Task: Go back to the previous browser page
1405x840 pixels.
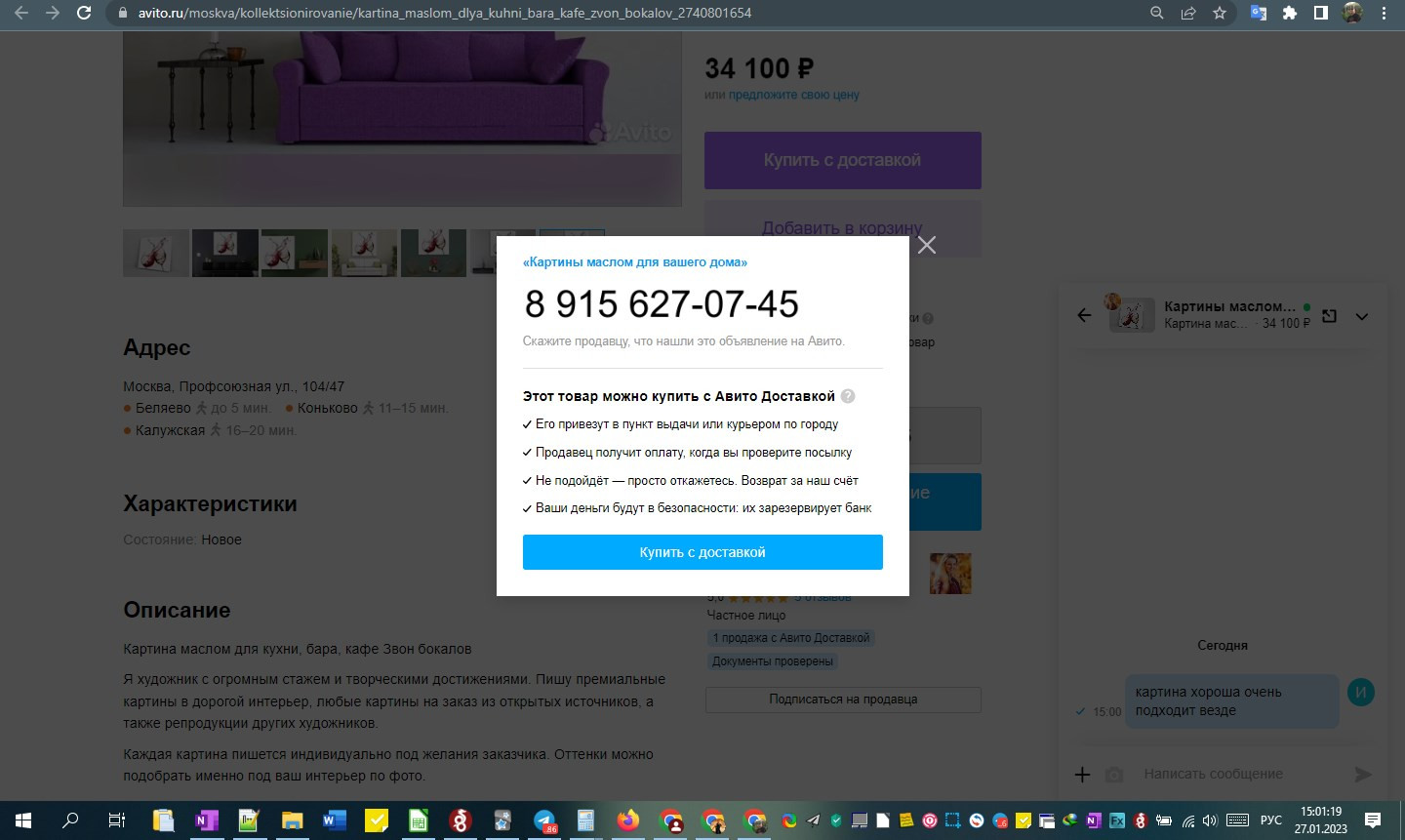Action: pos(20,14)
